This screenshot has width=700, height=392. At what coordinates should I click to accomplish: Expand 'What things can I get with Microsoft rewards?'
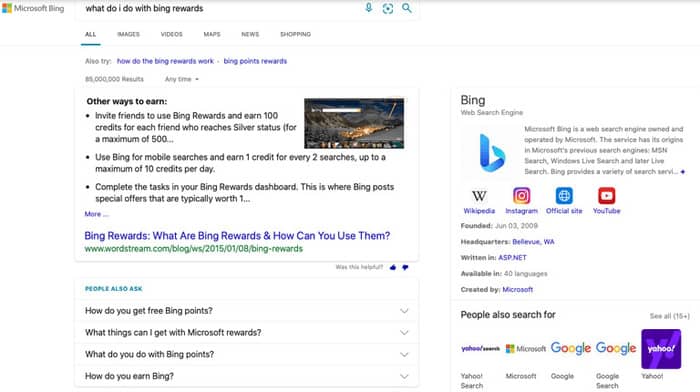click(246, 333)
